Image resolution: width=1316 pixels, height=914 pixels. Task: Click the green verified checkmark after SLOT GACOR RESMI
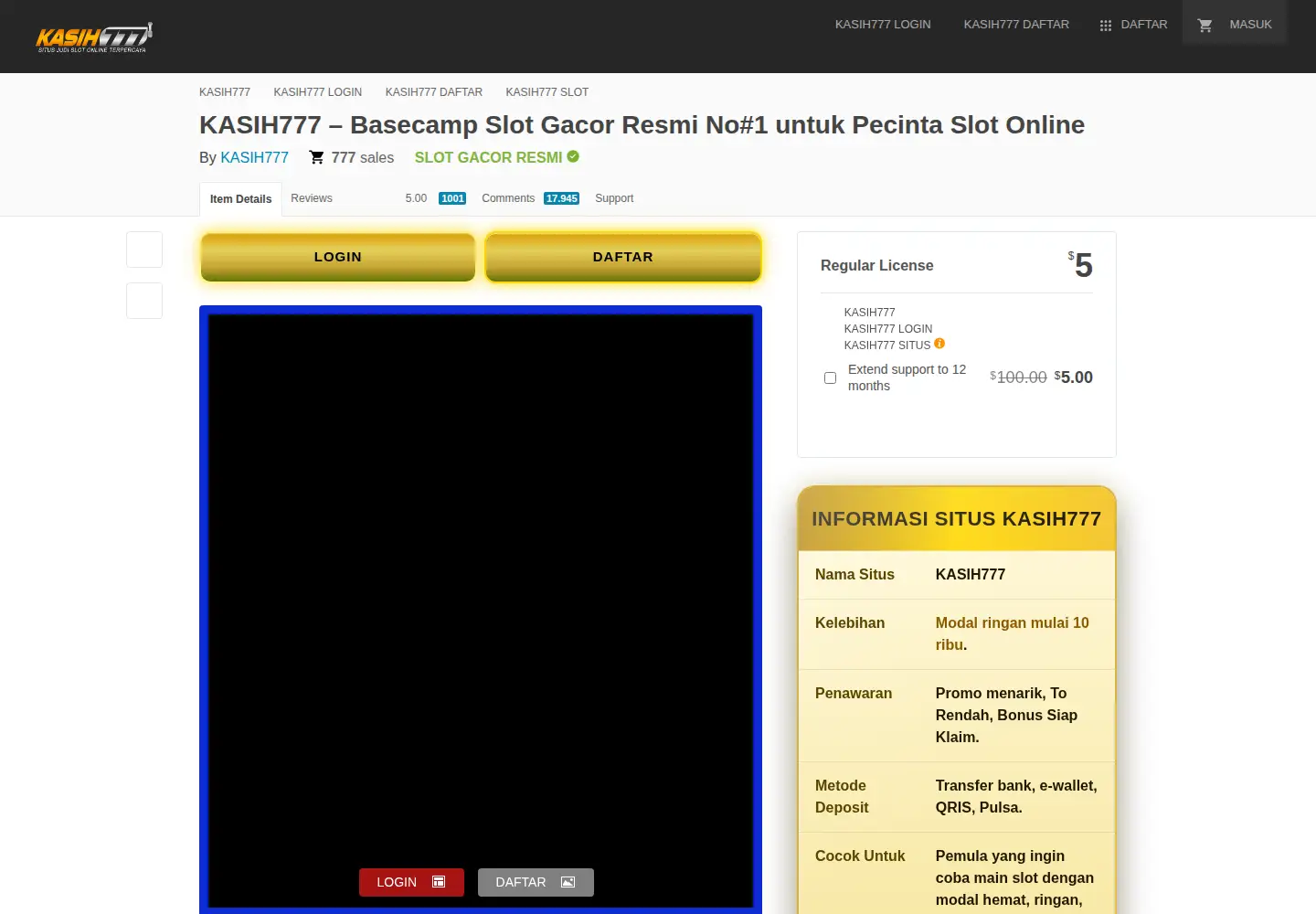coord(573,156)
